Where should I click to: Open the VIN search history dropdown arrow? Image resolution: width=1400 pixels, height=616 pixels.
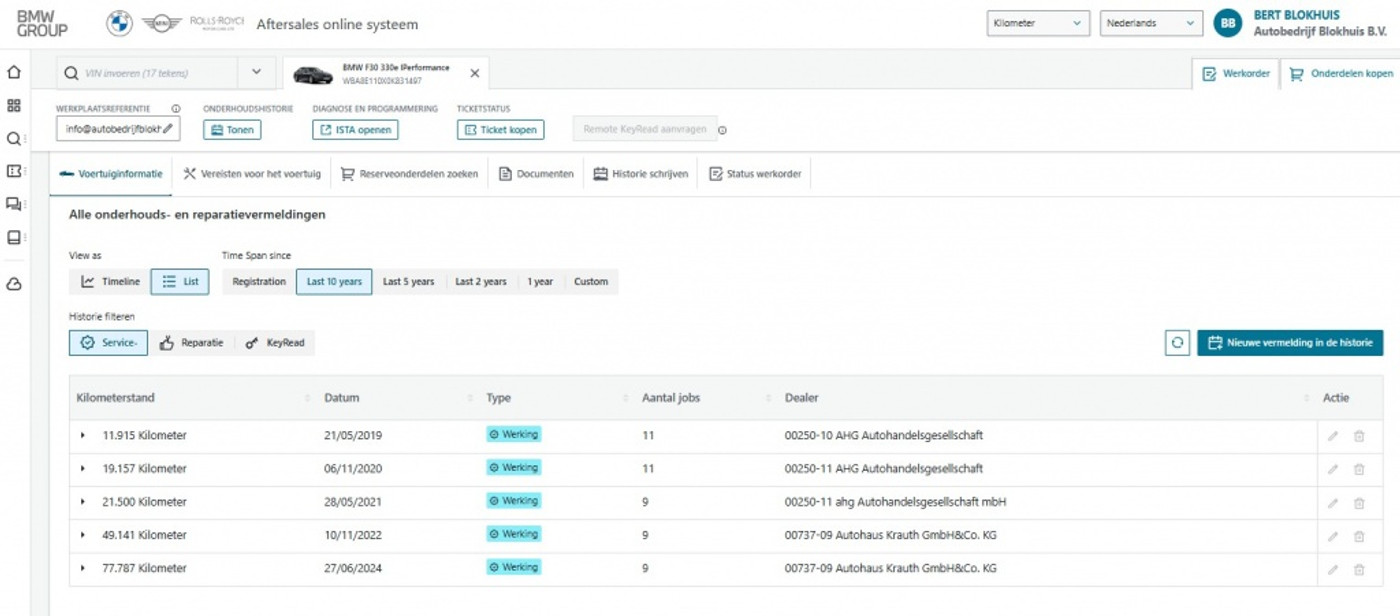256,72
